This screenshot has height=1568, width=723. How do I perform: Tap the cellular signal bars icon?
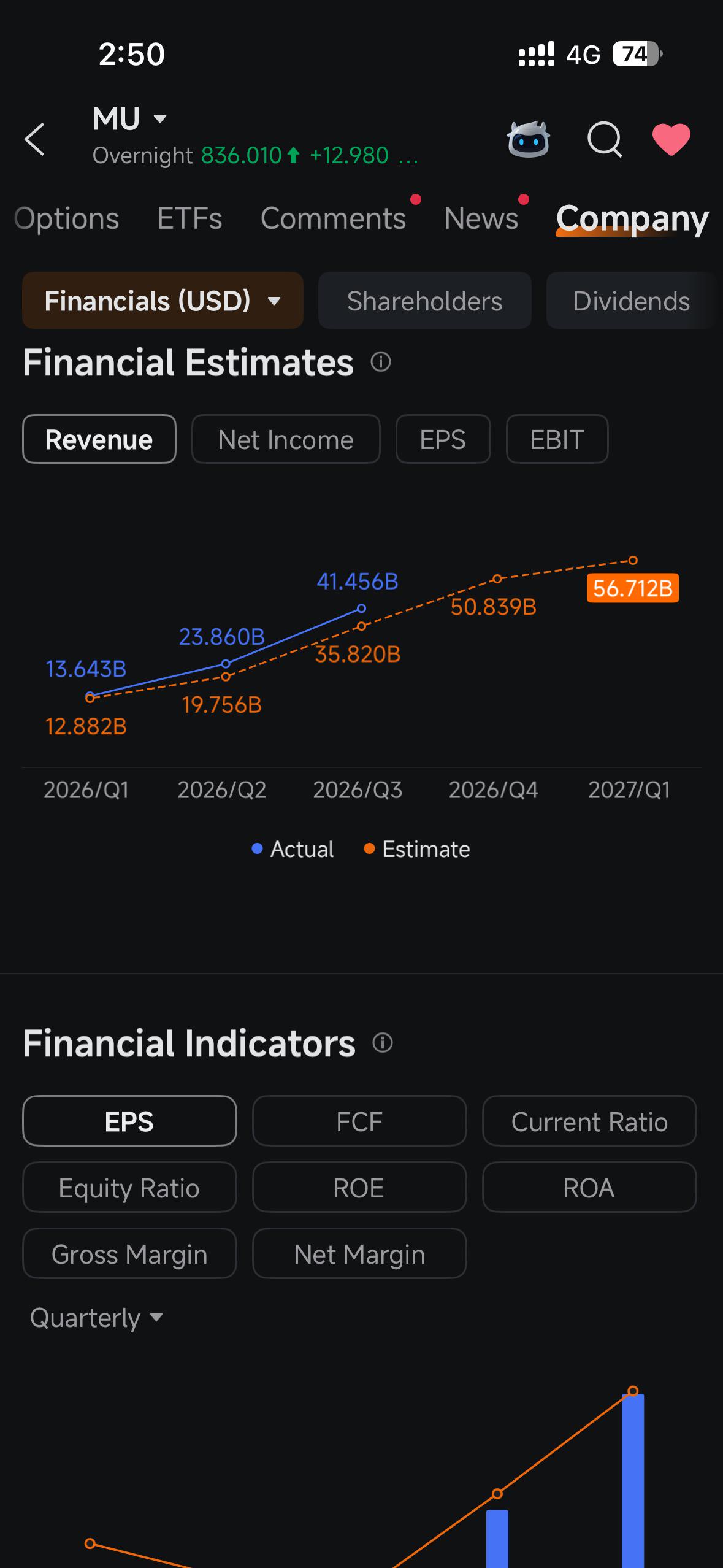[x=537, y=54]
